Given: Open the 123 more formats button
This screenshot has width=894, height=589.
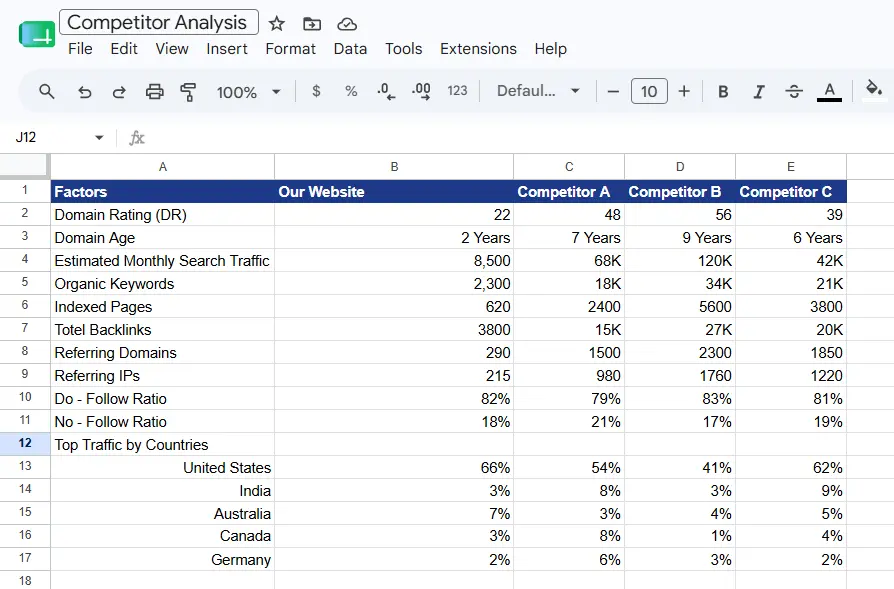Looking at the screenshot, I should point(457,91).
